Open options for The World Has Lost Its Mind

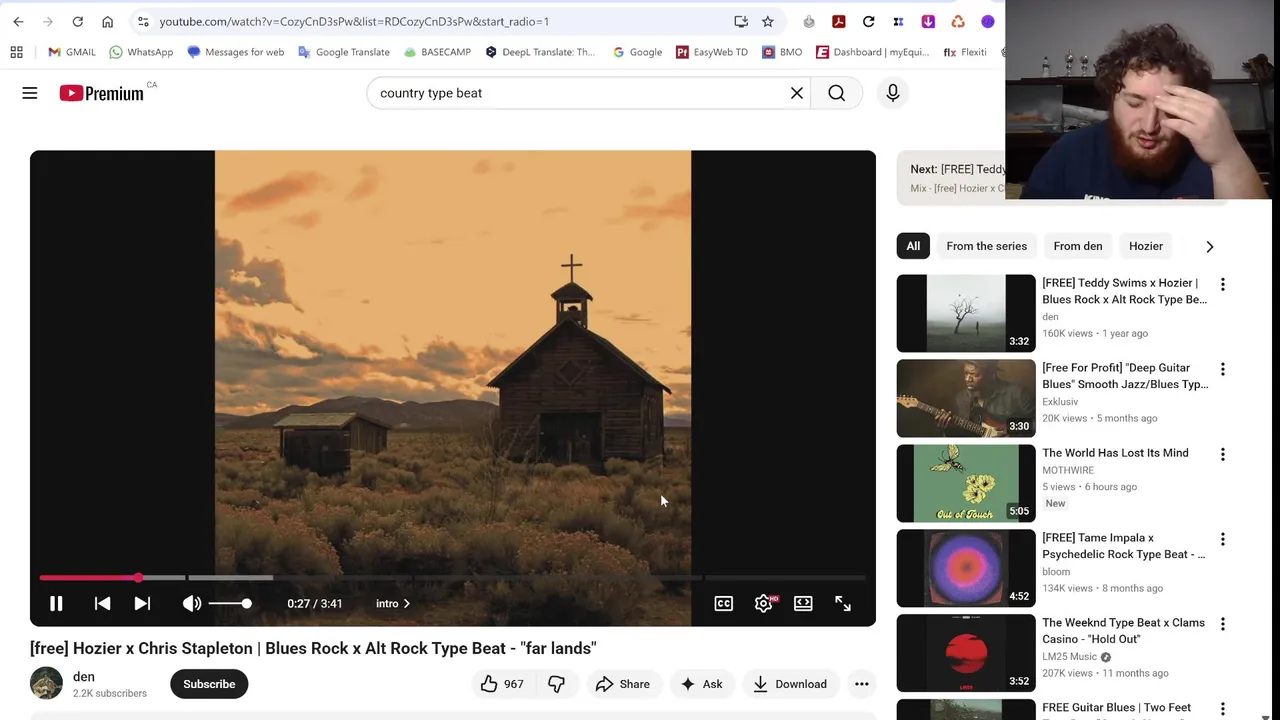coord(1222,454)
